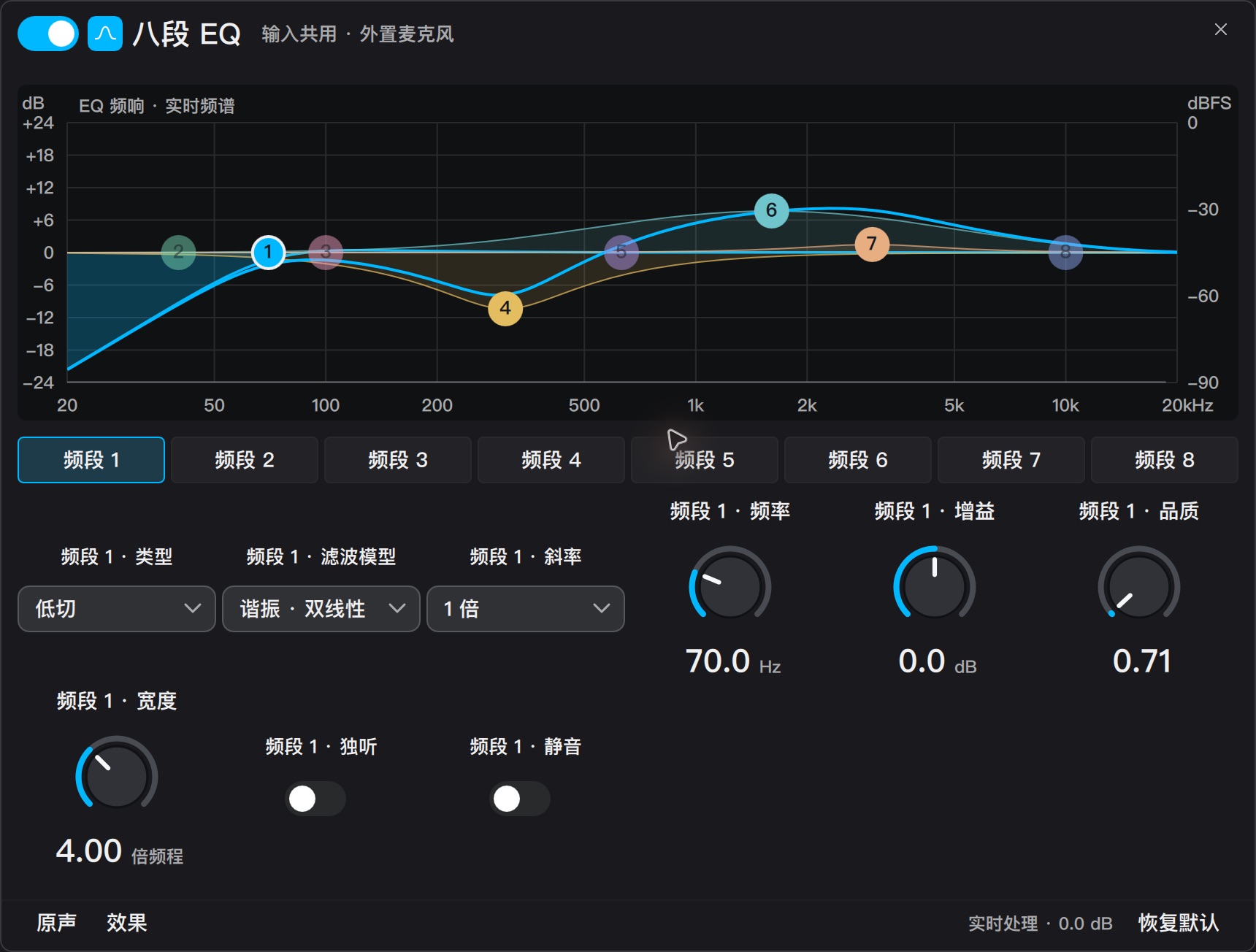The image size is (1256, 952).
Task: Select band node 6 on graph
Action: 771,211
